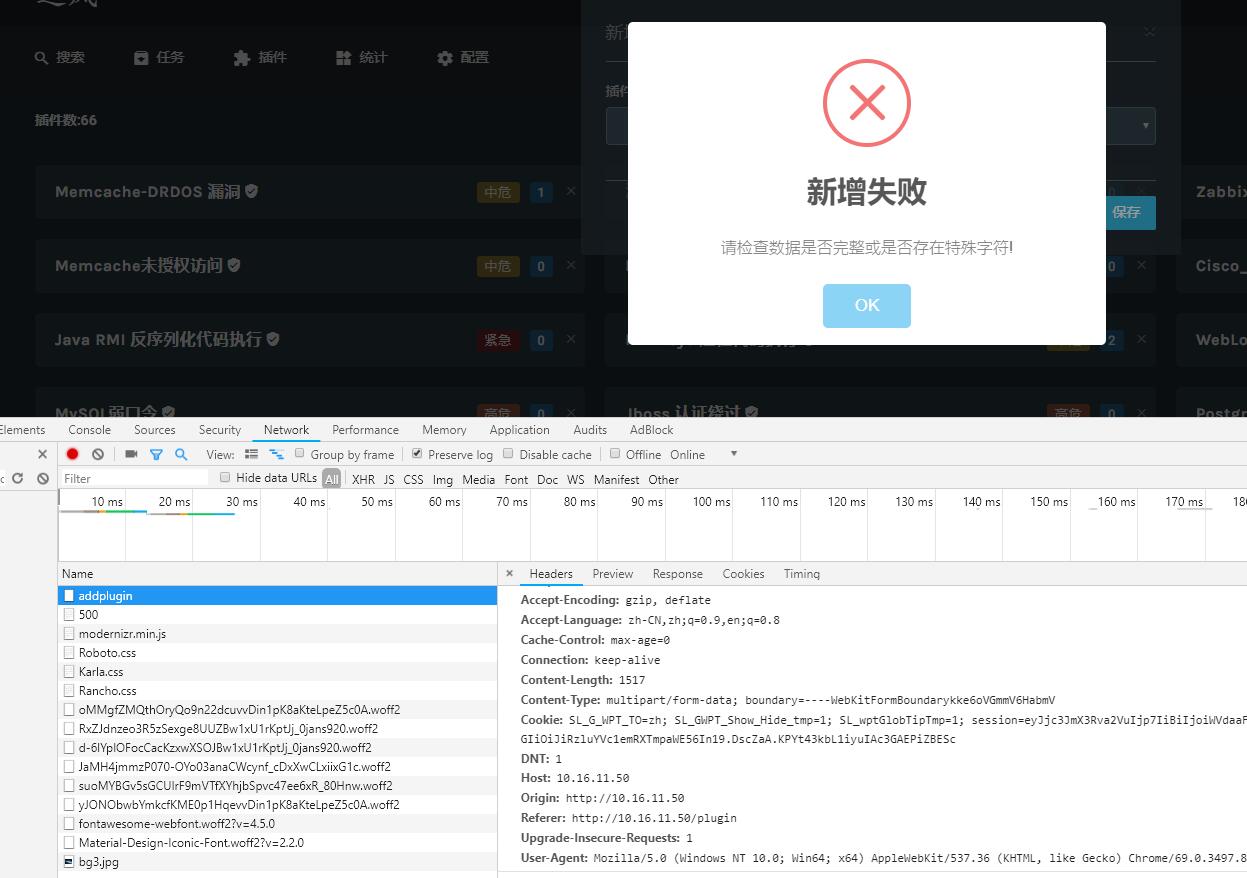Check the Hide data URLs option
Viewport: 1247px width, 878px height.
click(x=225, y=477)
